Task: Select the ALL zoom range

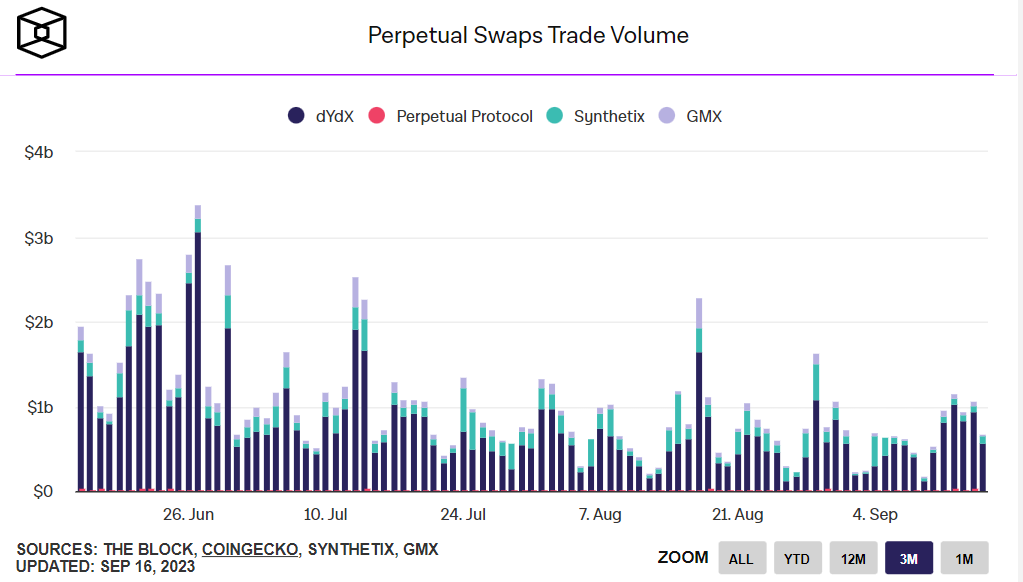Action: click(x=742, y=557)
